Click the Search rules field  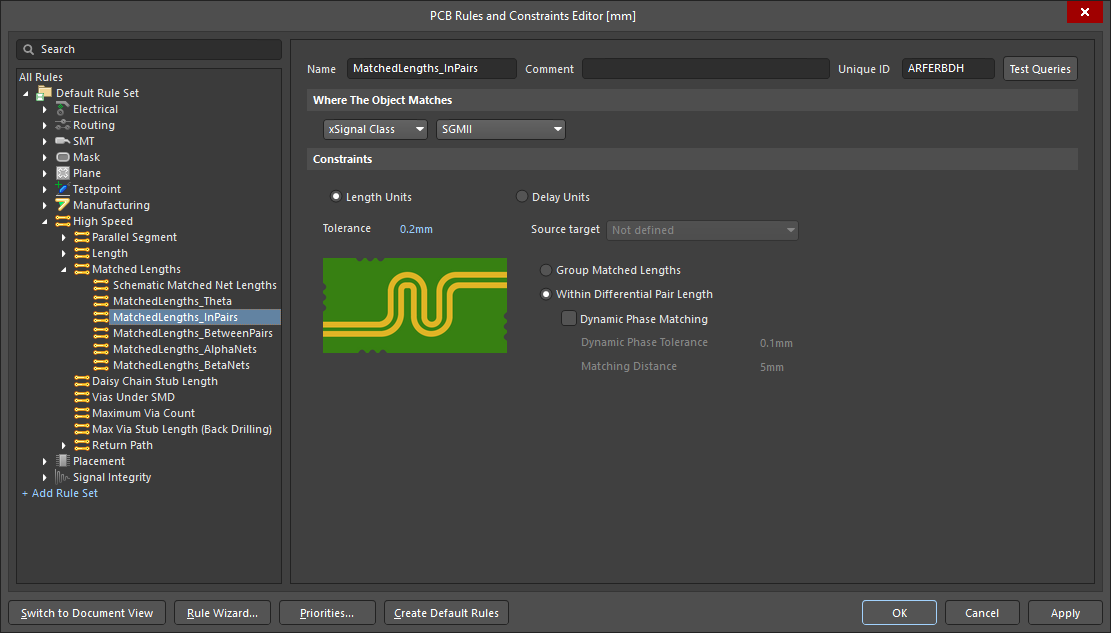[149, 50]
